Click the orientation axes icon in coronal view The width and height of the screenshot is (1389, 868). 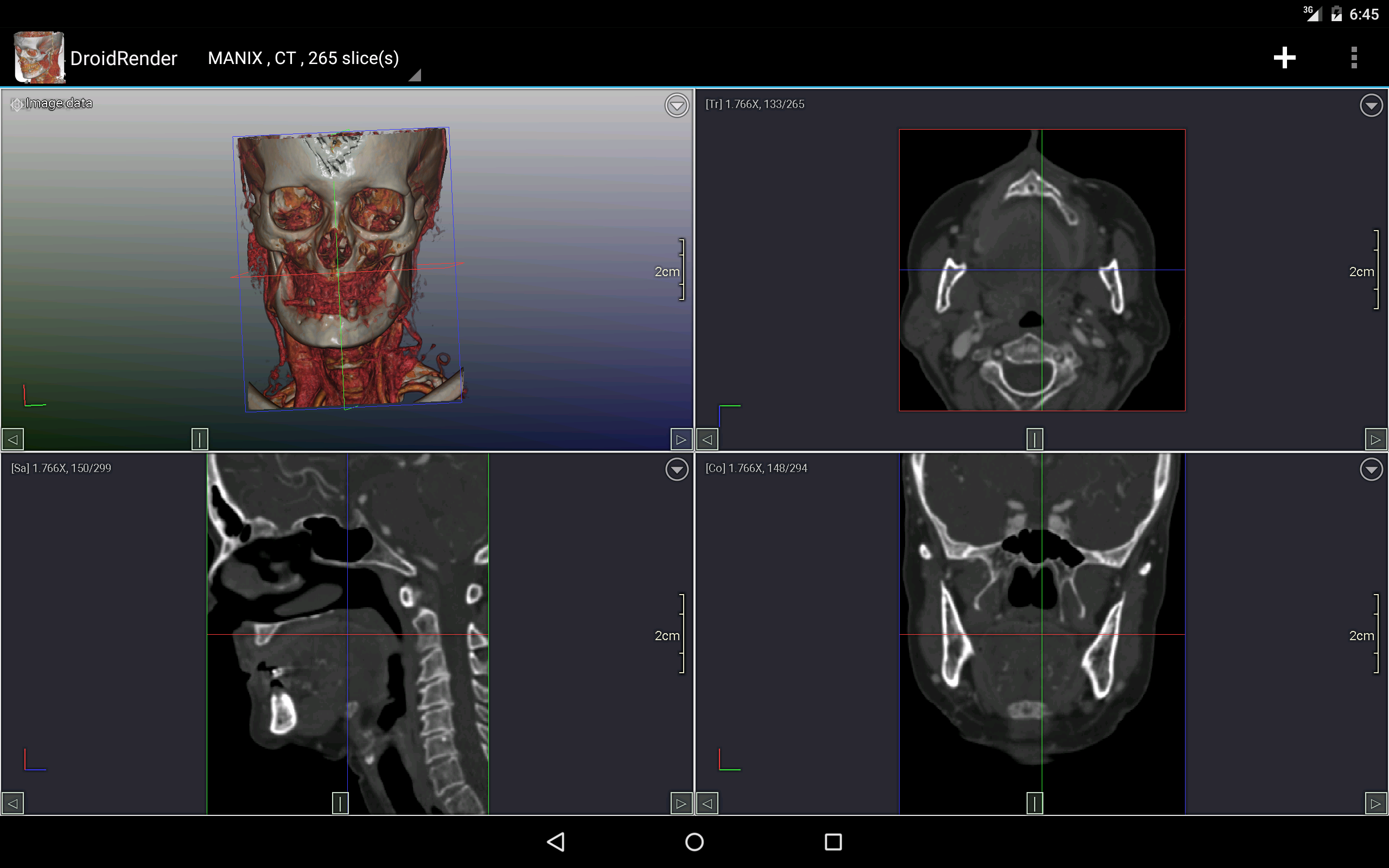tap(730, 759)
